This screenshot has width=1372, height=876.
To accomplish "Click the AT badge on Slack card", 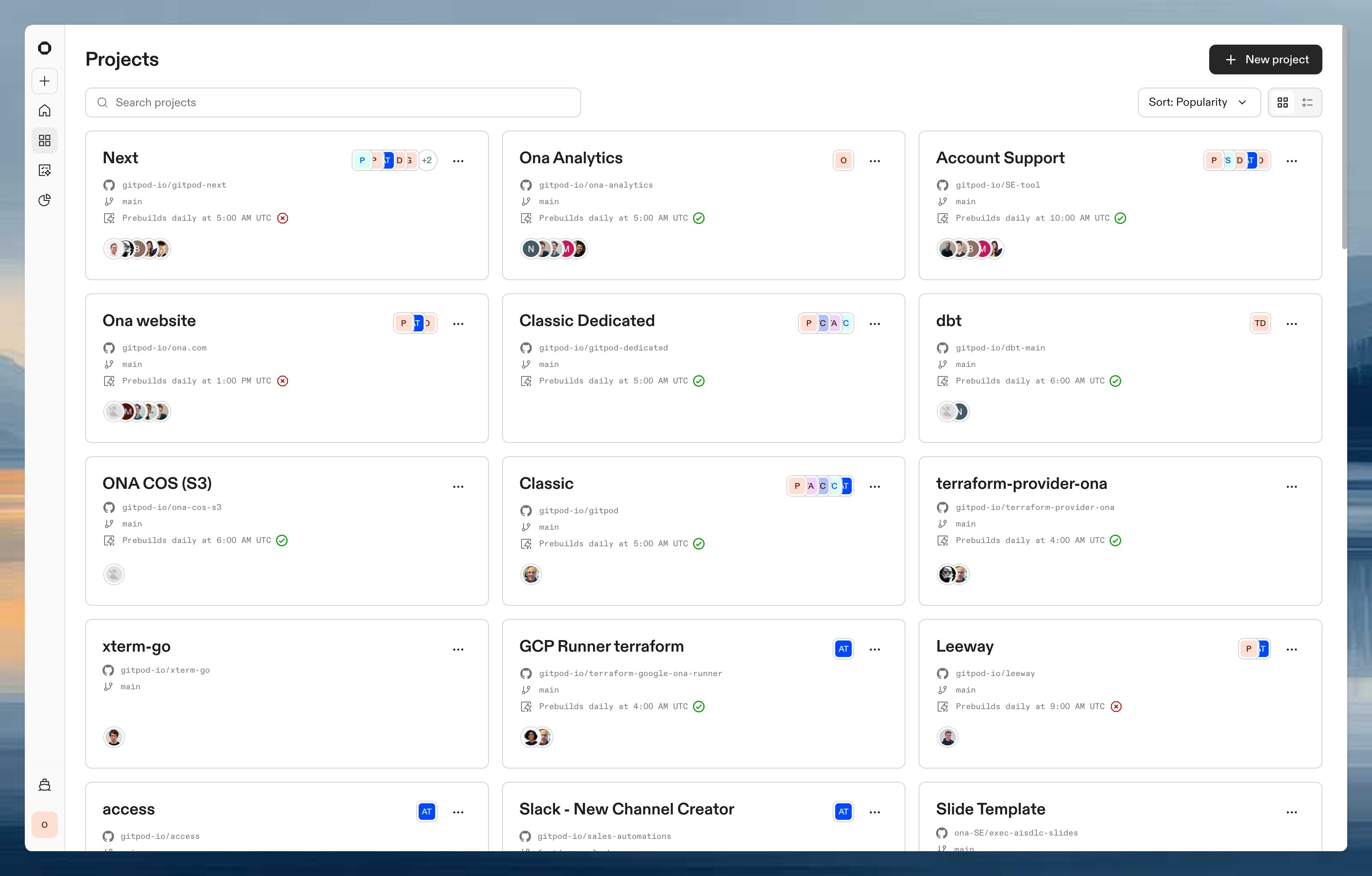I will pos(843,812).
